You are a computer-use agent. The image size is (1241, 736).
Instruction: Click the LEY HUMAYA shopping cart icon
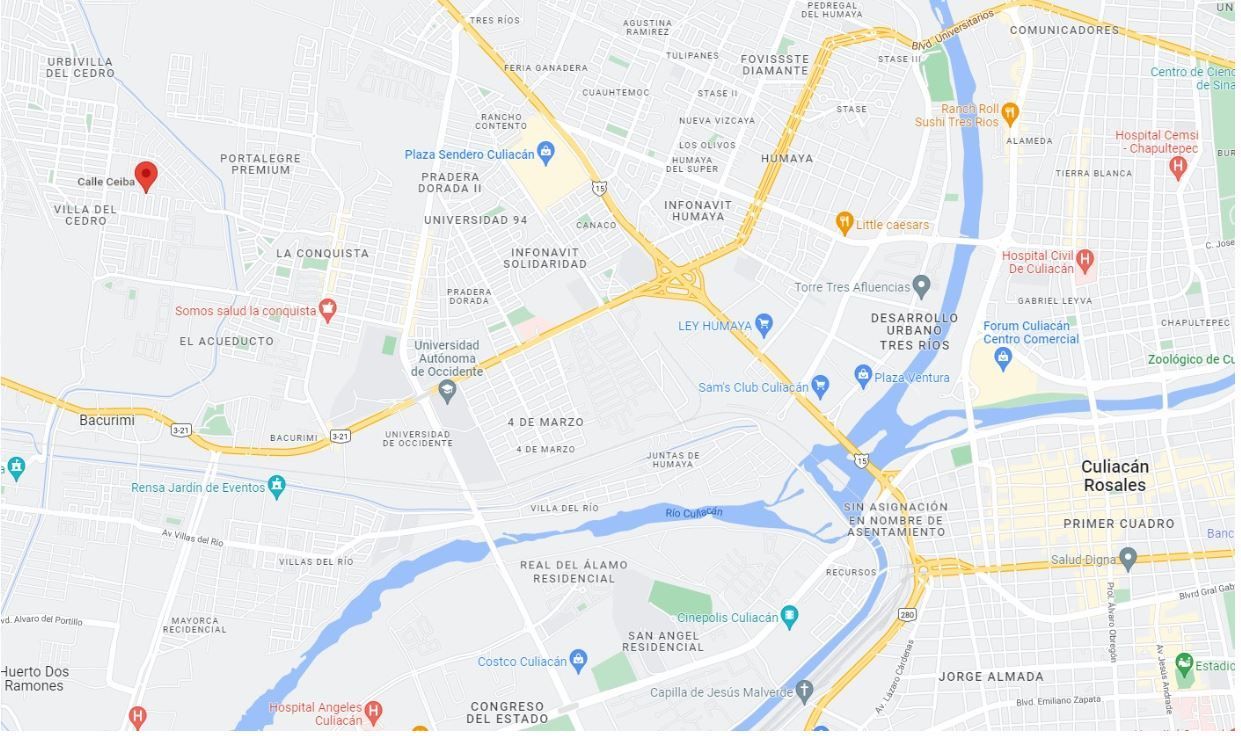[764, 325]
